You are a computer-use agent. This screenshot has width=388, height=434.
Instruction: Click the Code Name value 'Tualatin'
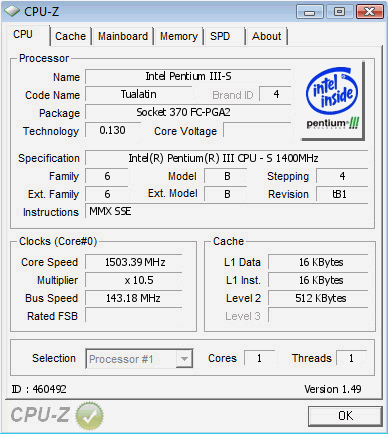139,94
